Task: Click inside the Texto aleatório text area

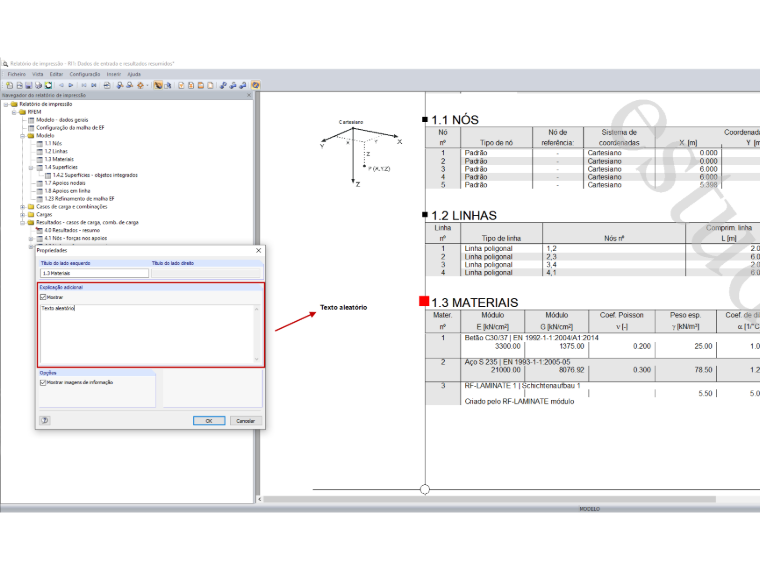Action: pyautogui.click(x=147, y=334)
